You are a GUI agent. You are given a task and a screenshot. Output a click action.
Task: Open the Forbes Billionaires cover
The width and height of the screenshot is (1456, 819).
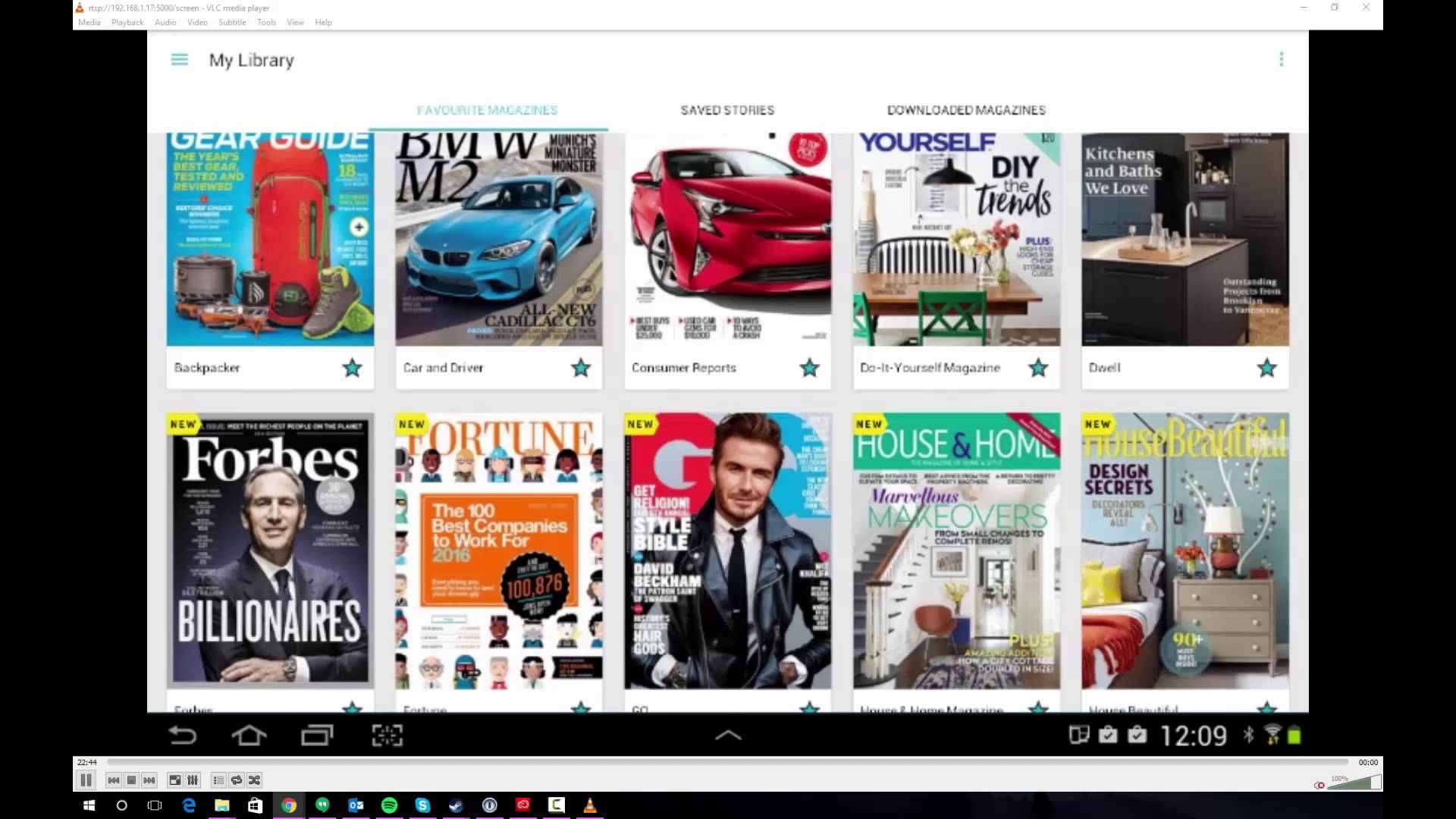(x=270, y=551)
